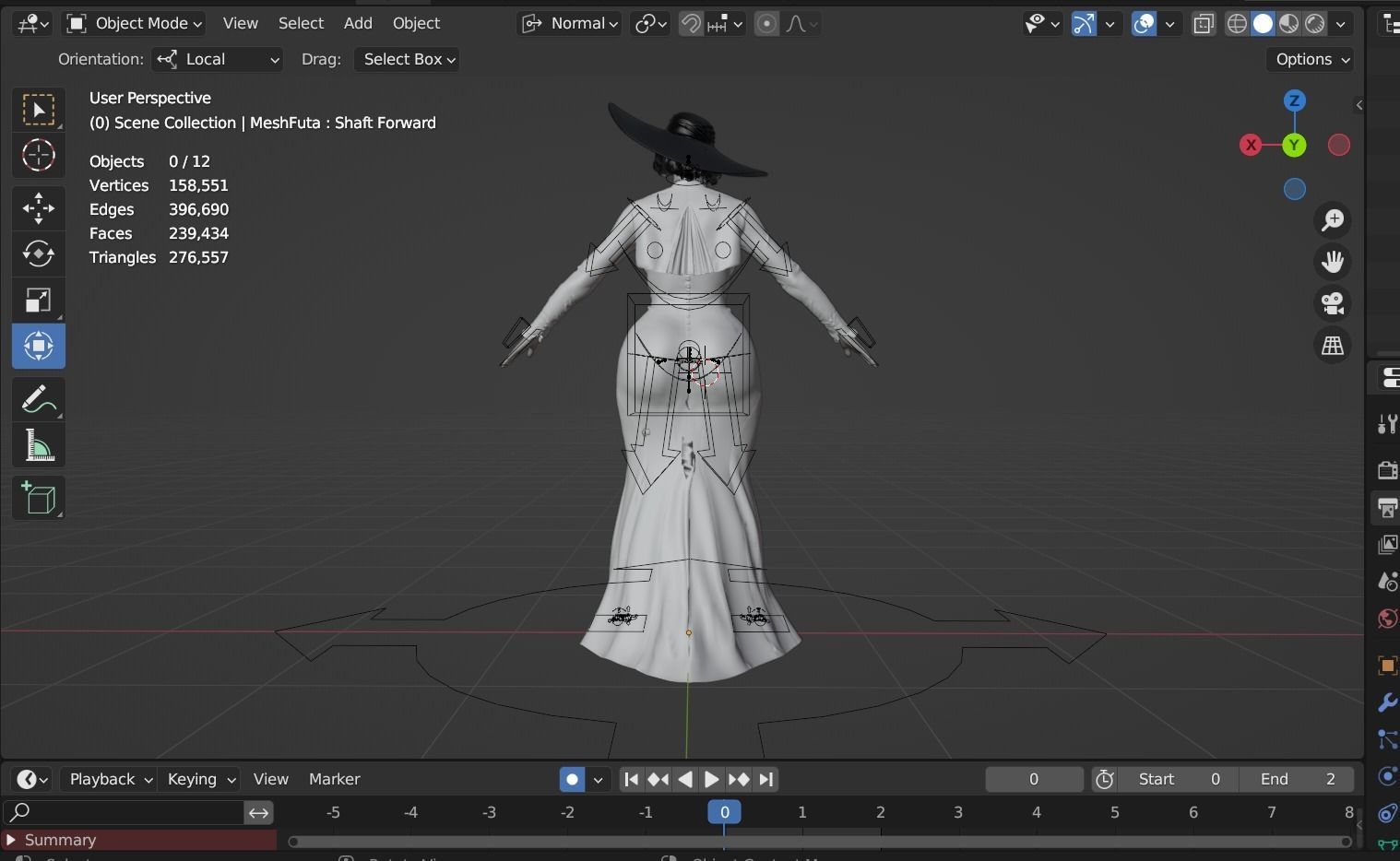This screenshot has width=1400, height=861.
Task: Open the Scene properties tab
Action: [1387, 582]
